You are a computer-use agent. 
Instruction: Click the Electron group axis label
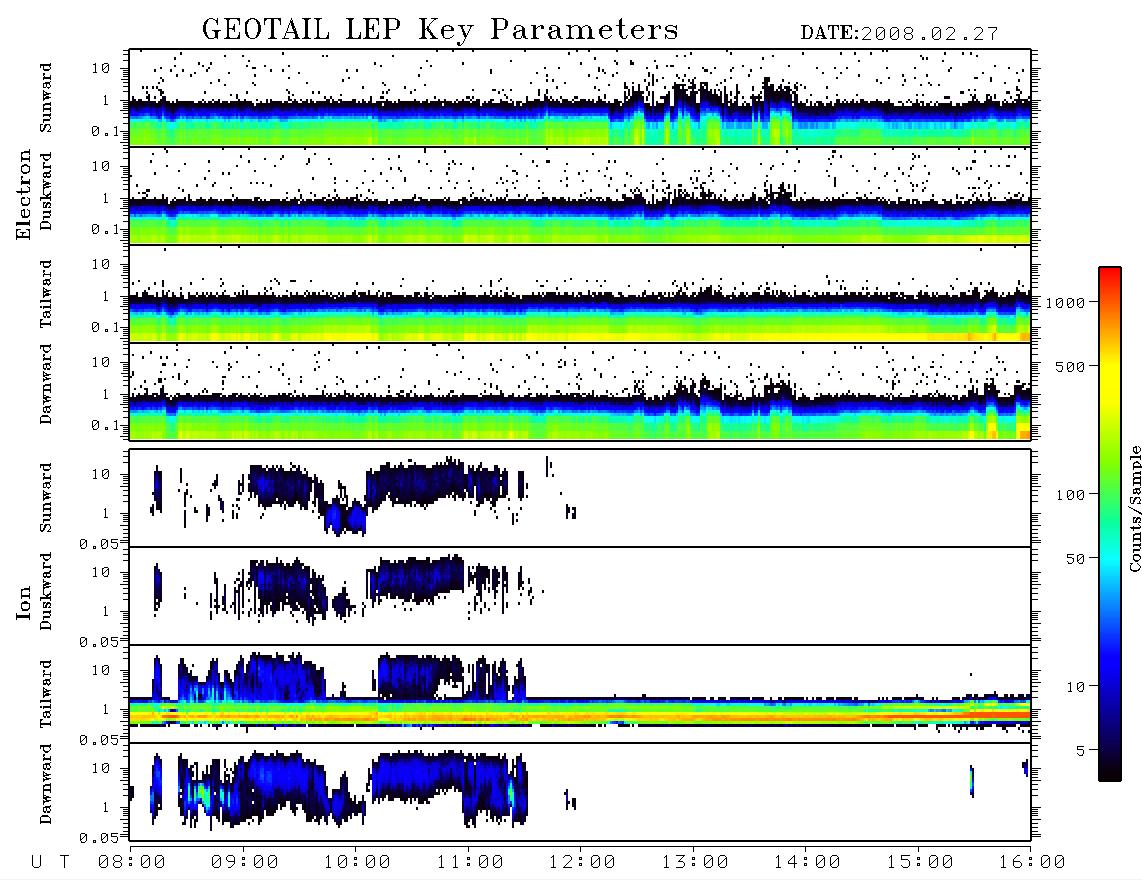point(24,194)
